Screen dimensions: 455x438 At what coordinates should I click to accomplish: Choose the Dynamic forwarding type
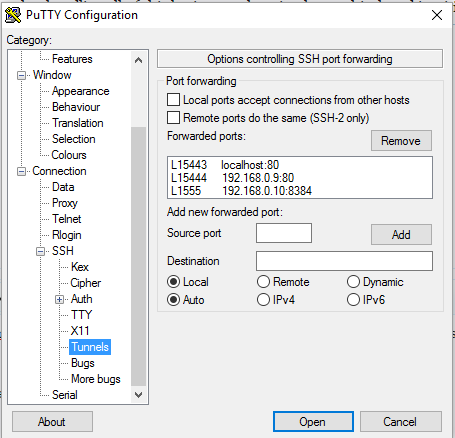point(353,282)
